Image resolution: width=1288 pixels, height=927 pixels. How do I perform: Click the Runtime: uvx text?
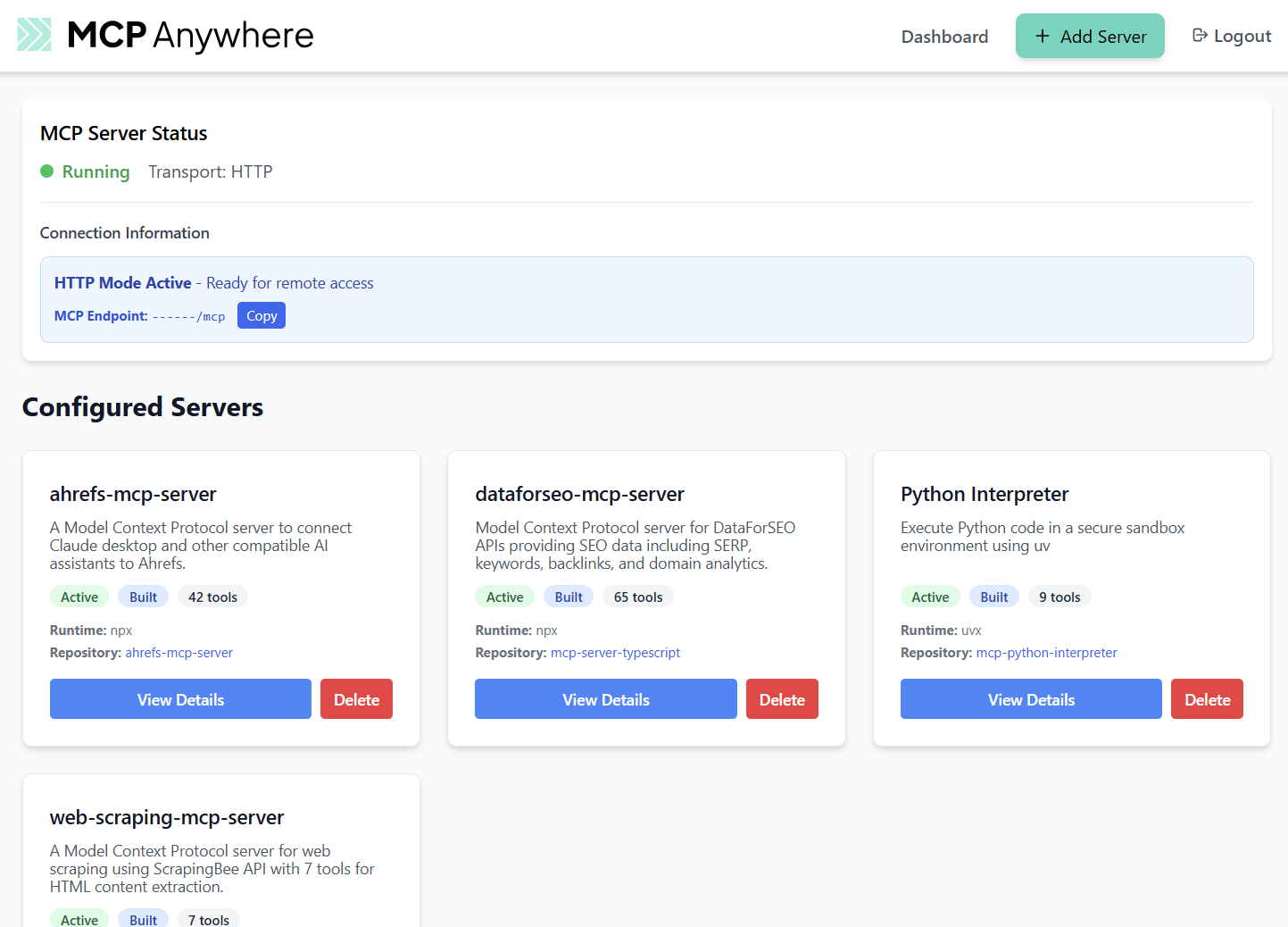pos(941,631)
